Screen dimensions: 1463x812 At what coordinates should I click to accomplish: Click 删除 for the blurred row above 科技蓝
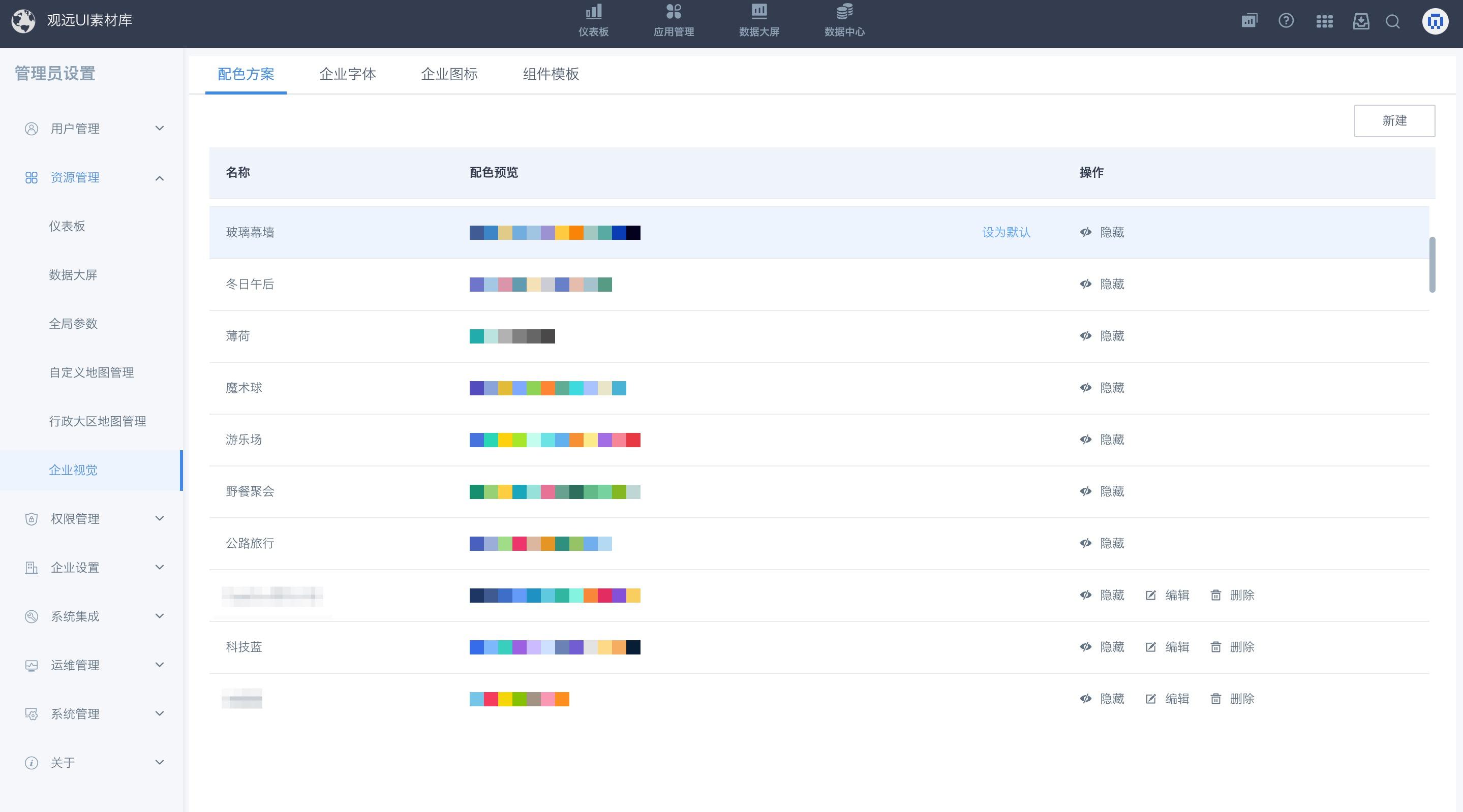(1232, 595)
